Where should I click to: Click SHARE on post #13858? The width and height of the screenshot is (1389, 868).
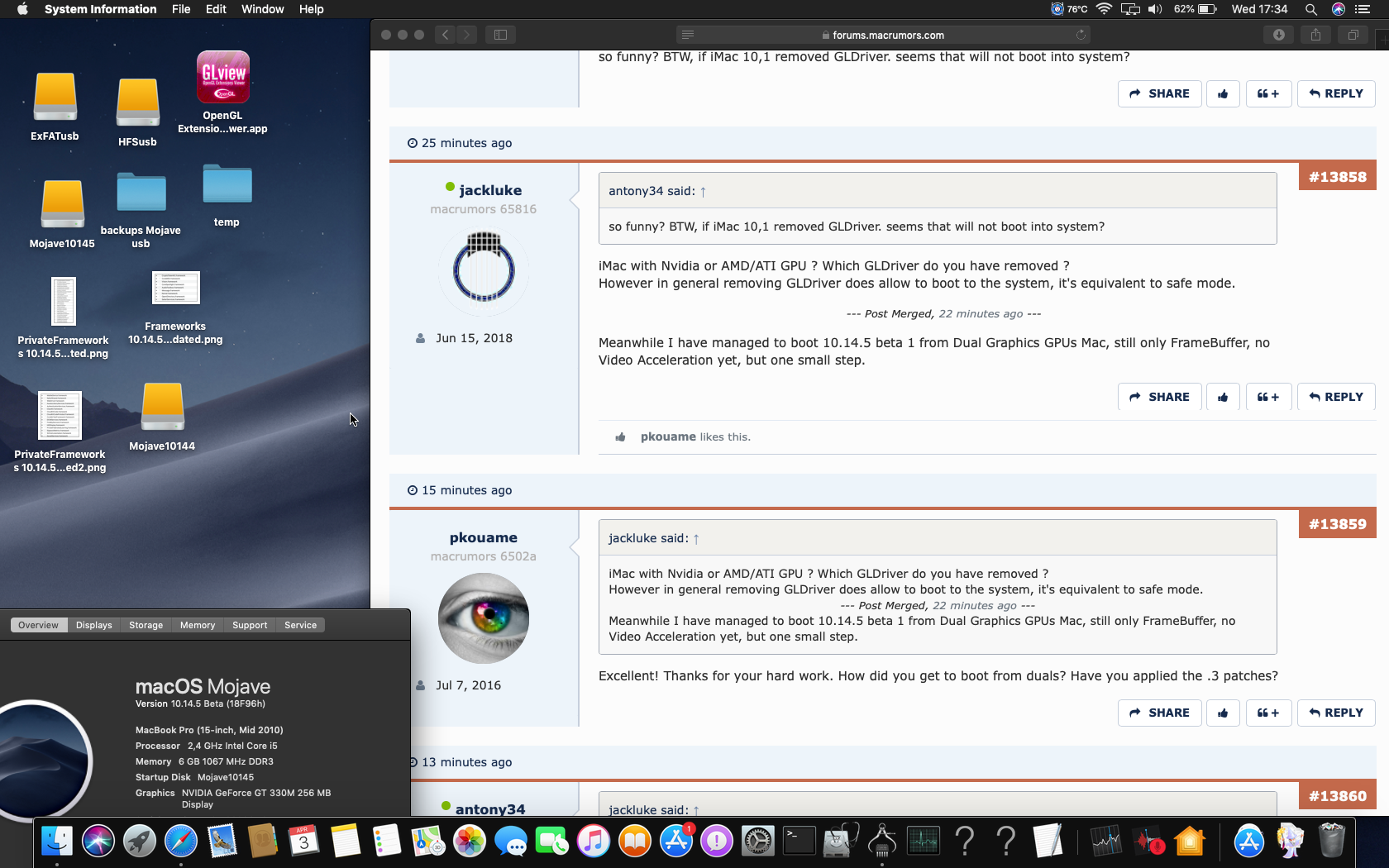pos(1159,397)
